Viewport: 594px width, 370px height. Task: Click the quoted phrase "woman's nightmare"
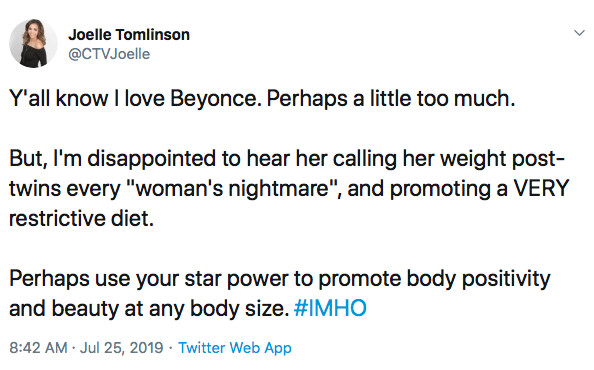(233, 188)
